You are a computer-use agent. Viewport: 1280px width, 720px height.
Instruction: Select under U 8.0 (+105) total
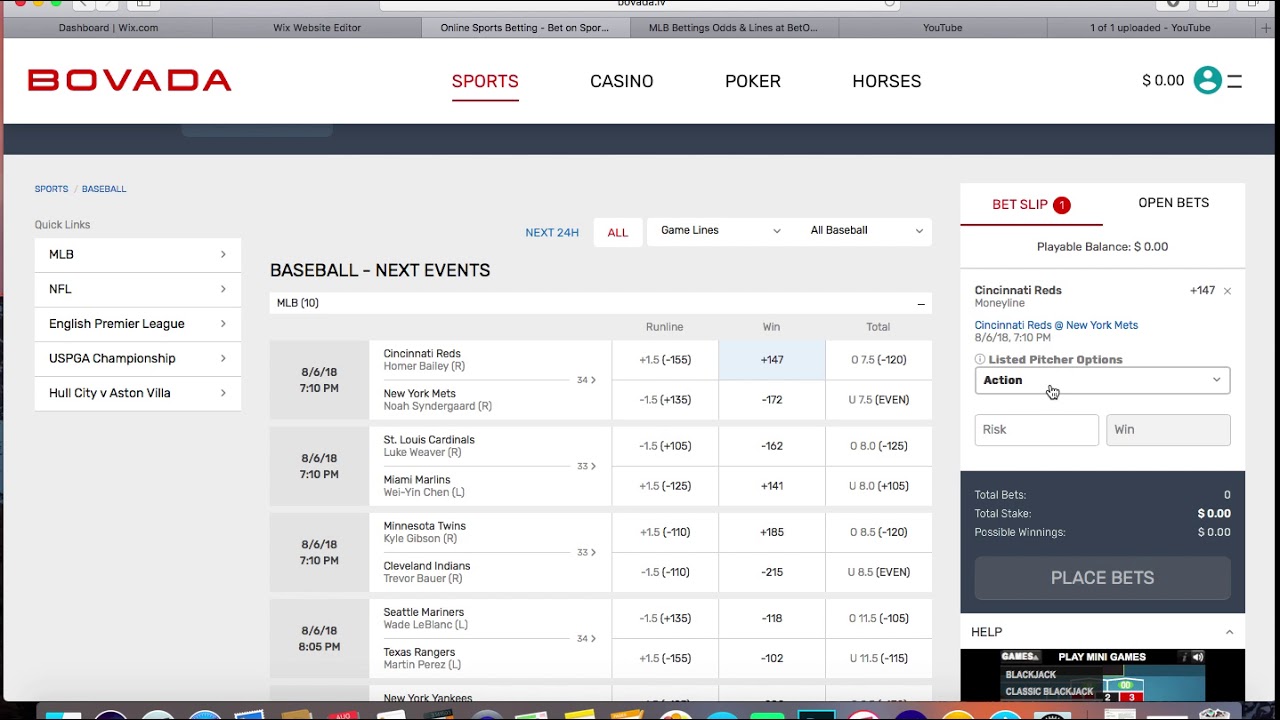(879, 486)
